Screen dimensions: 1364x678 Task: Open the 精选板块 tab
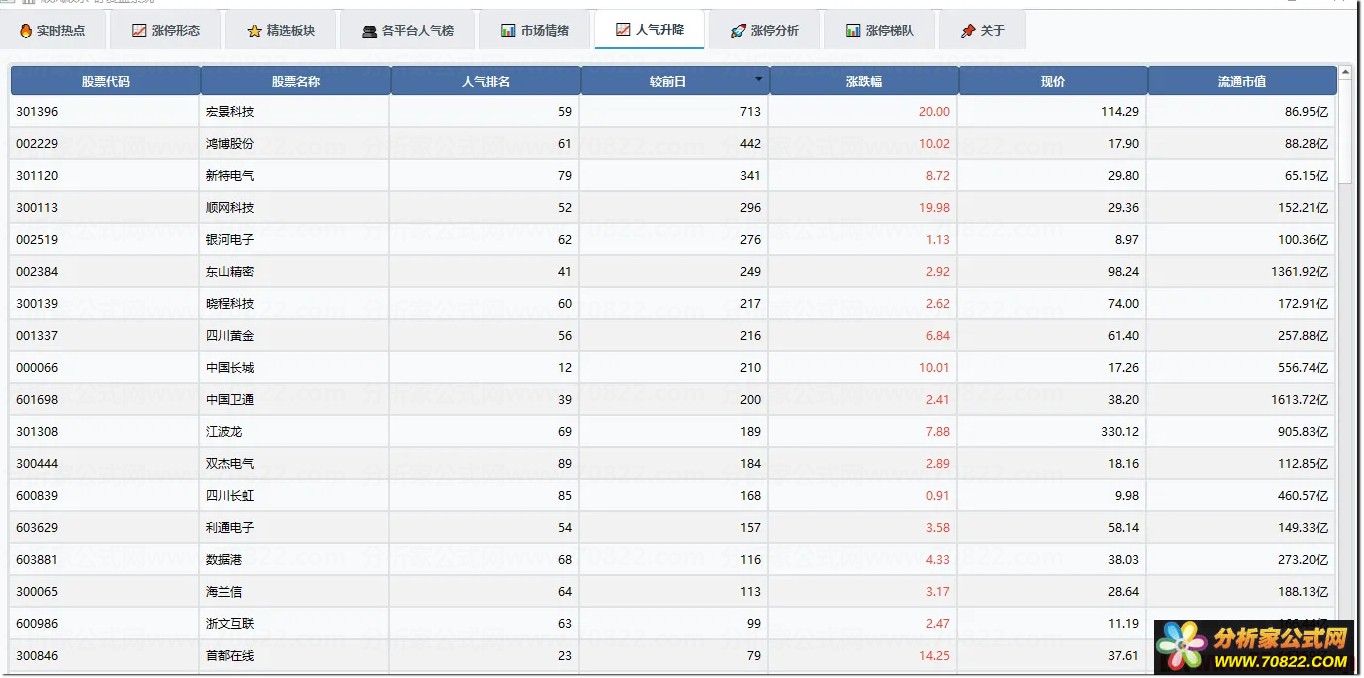[x=281, y=31]
